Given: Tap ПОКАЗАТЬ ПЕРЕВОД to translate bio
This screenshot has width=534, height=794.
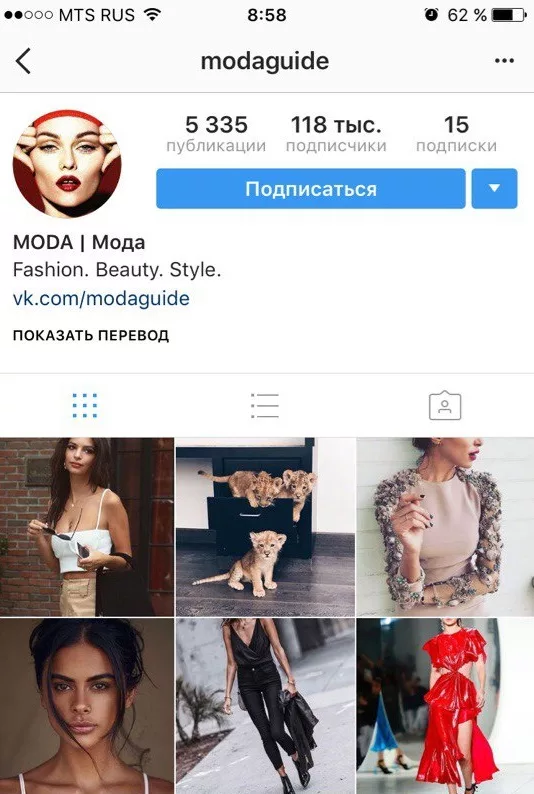Looking at the screenshot, I should (91, 336).
